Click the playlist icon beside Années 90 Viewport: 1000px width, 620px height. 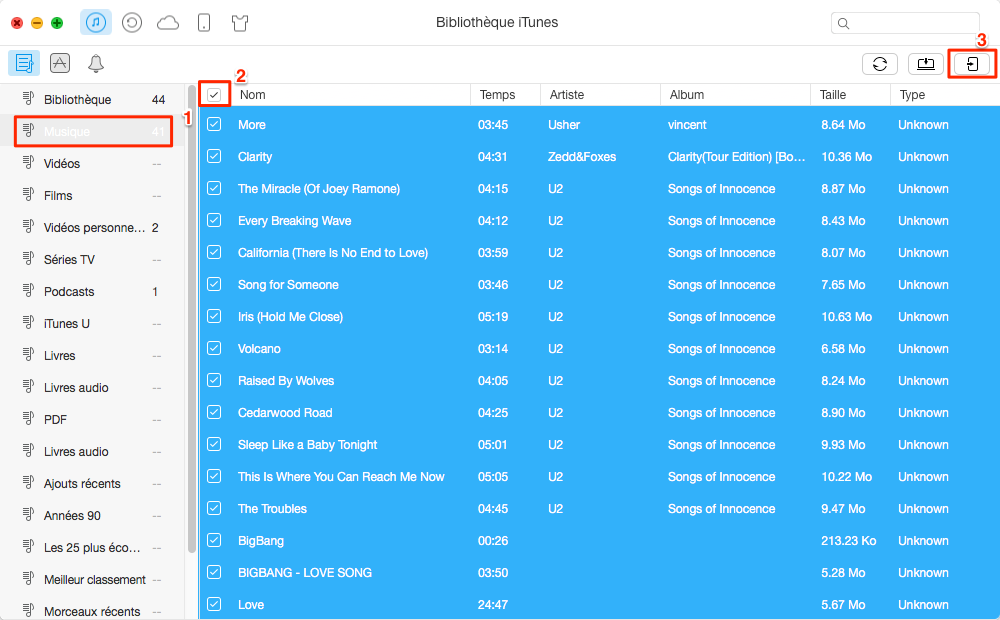28,514
